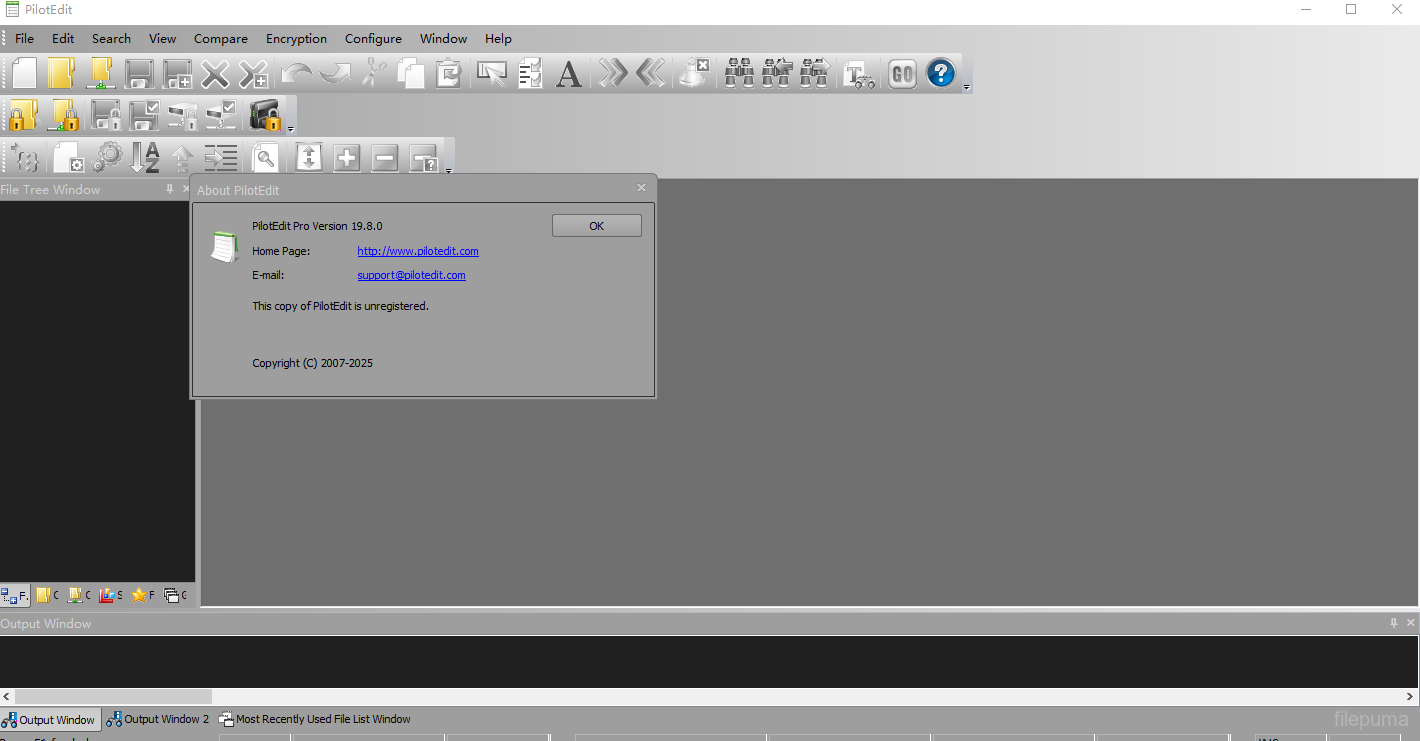Click the Save floppy disk icon
This screenshot has height=741, width=1420.
139,73
